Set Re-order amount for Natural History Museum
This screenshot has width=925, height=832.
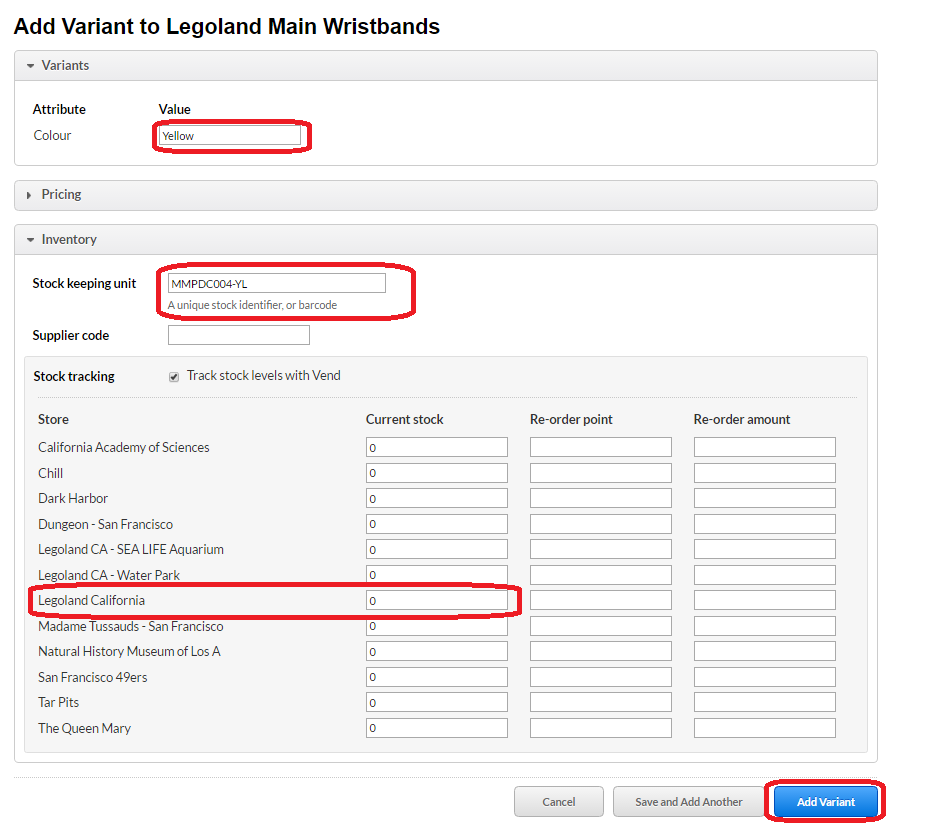click(765, 651)
